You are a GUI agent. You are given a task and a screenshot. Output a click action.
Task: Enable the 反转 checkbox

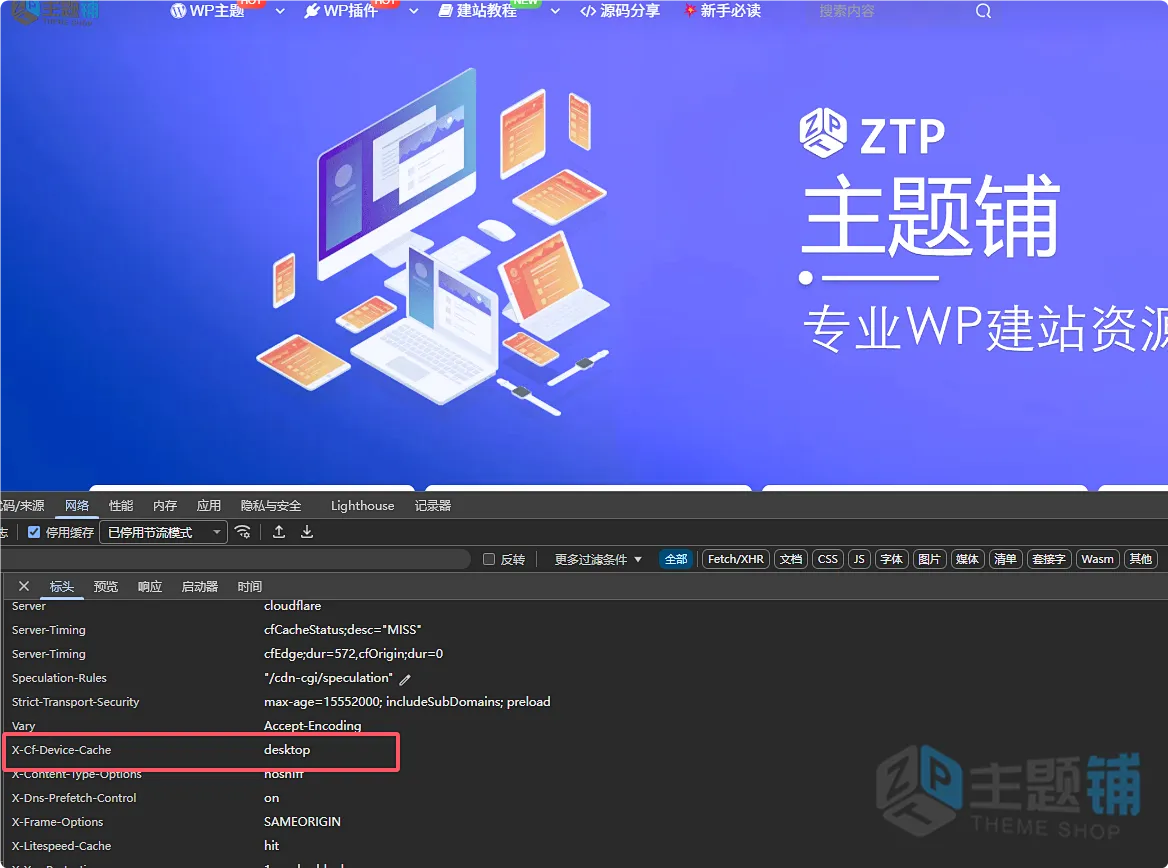click(x=489, y=559)
